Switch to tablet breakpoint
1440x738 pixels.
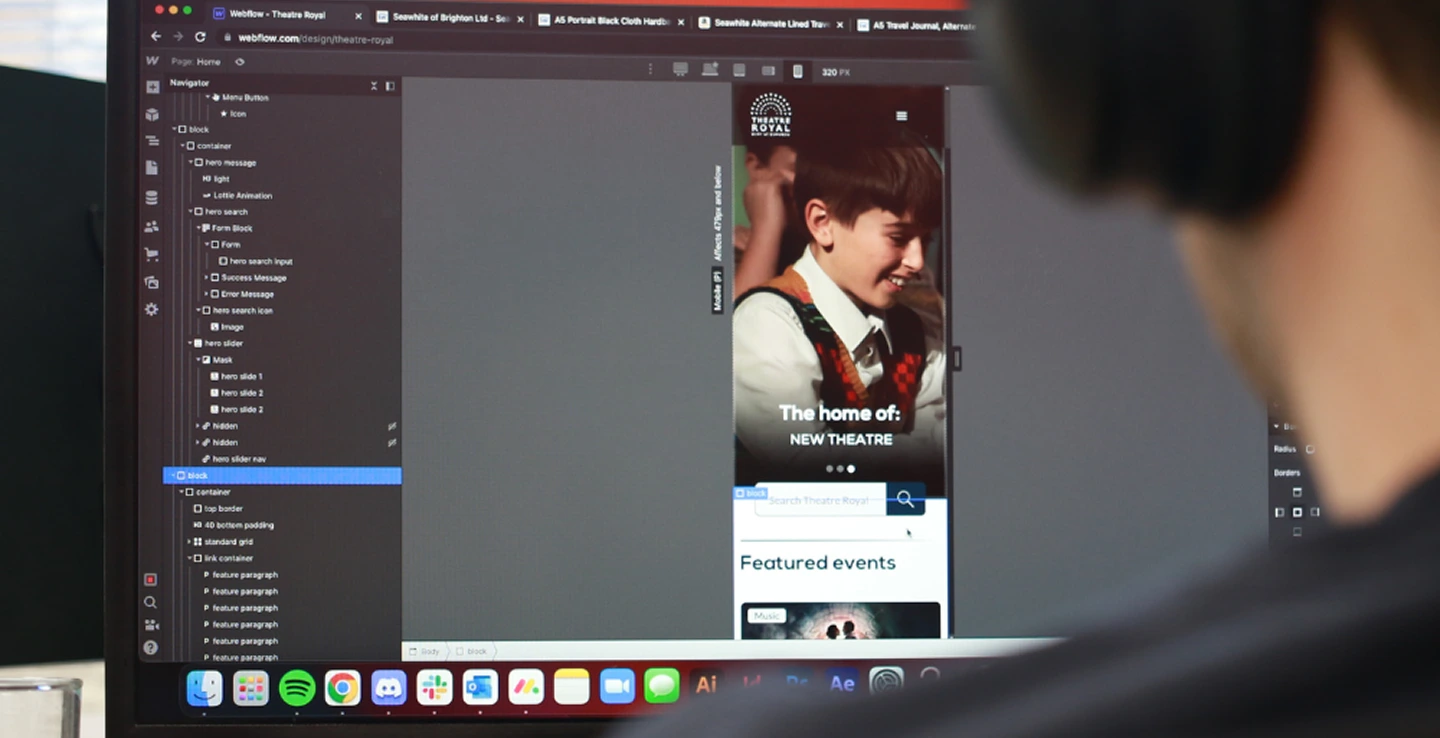tap(739, 70)
